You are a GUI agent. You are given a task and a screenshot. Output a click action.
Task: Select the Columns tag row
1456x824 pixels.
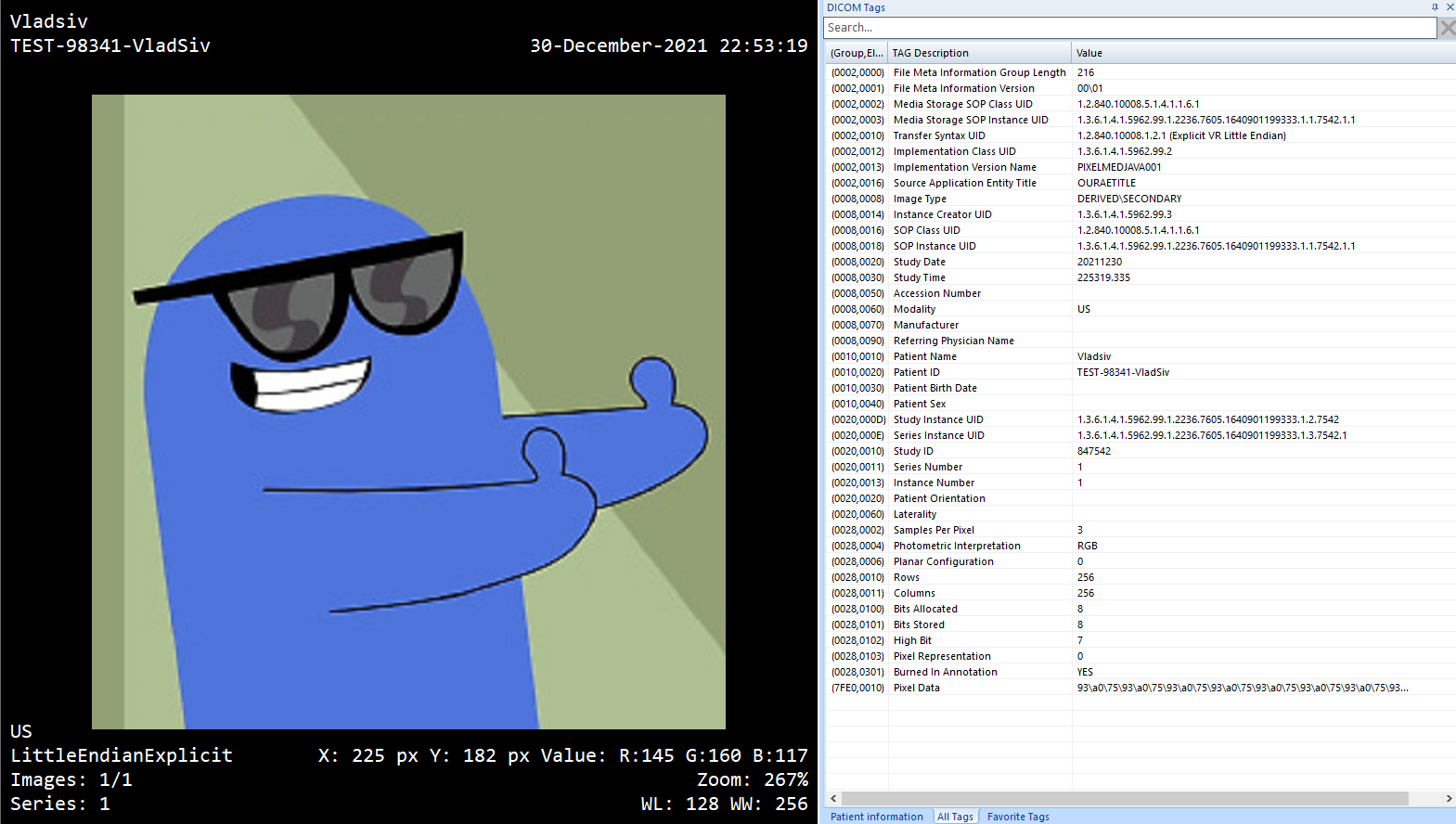(1140, 593)
